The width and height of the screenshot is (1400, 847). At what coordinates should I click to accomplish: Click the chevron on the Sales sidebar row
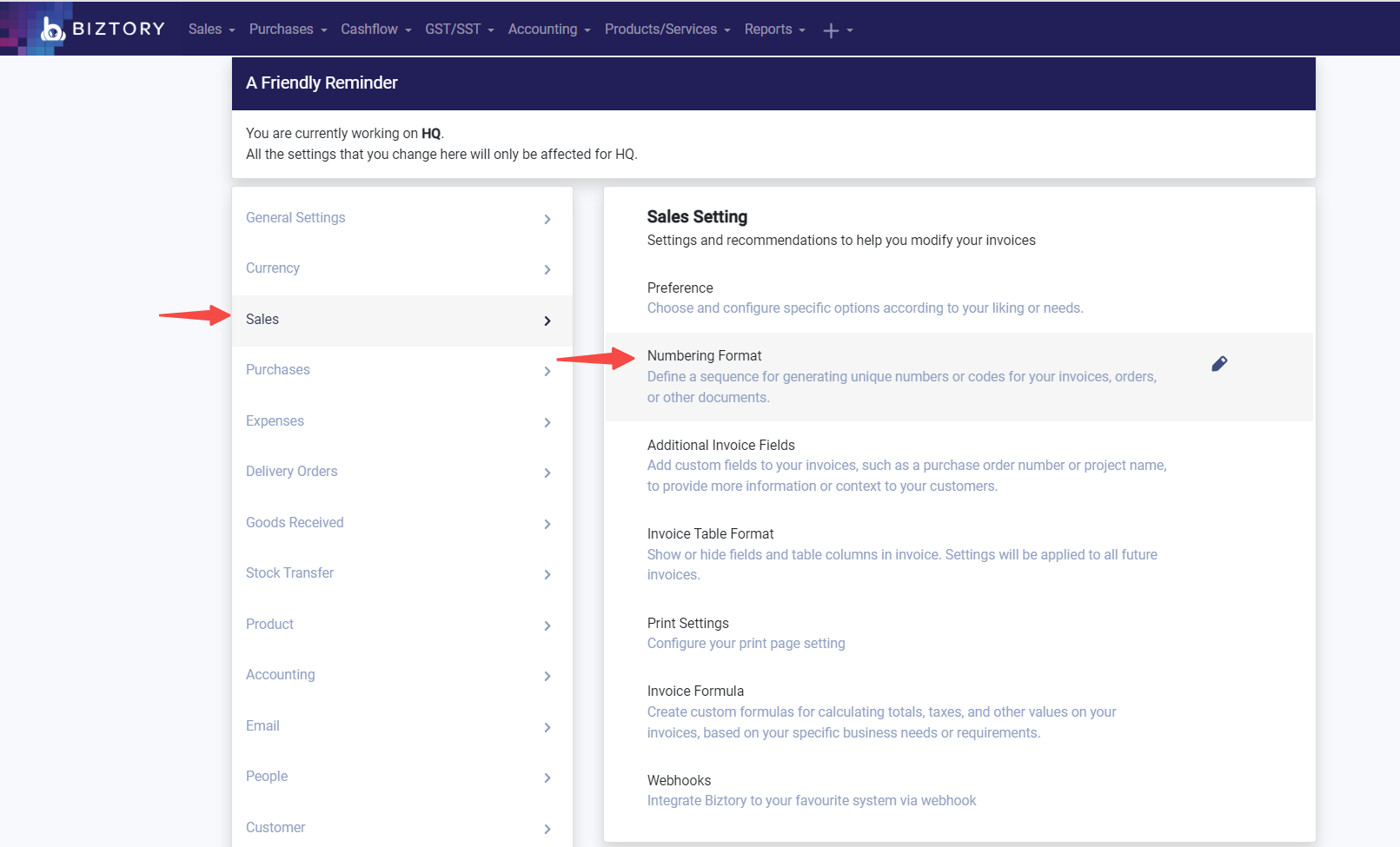pyautogui.click(x=547, y=321)
